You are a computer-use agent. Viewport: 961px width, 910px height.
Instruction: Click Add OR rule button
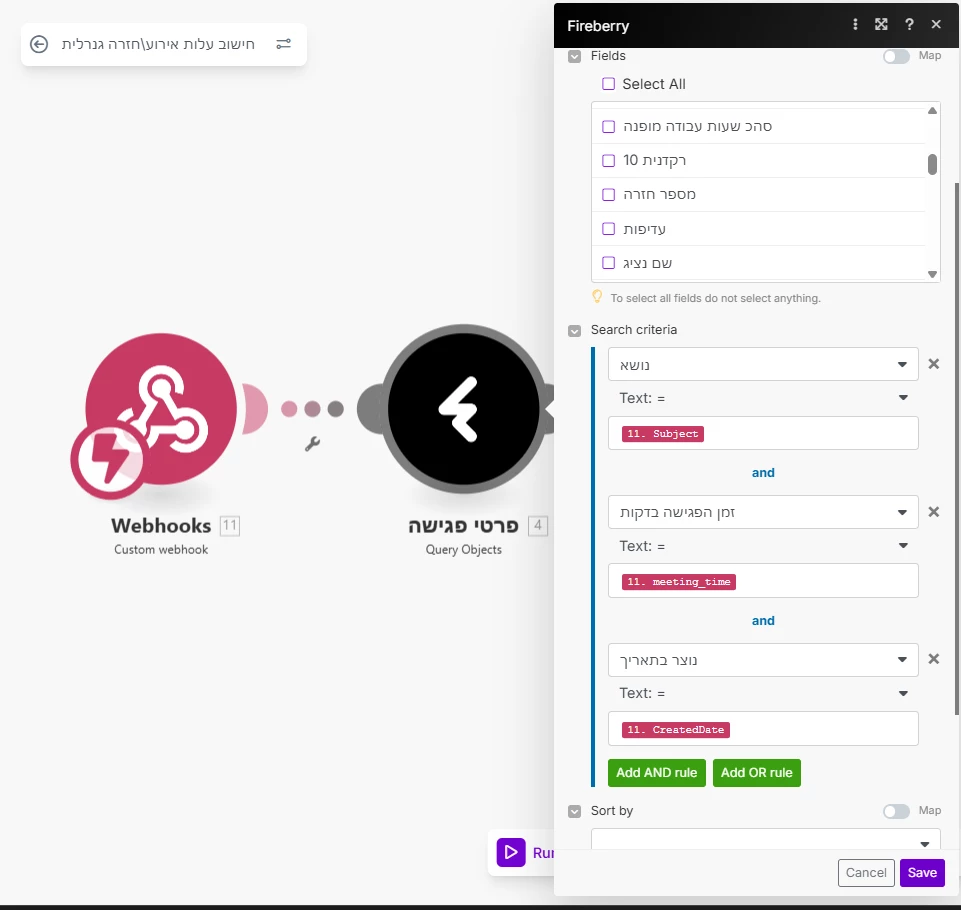coord(756,773)
